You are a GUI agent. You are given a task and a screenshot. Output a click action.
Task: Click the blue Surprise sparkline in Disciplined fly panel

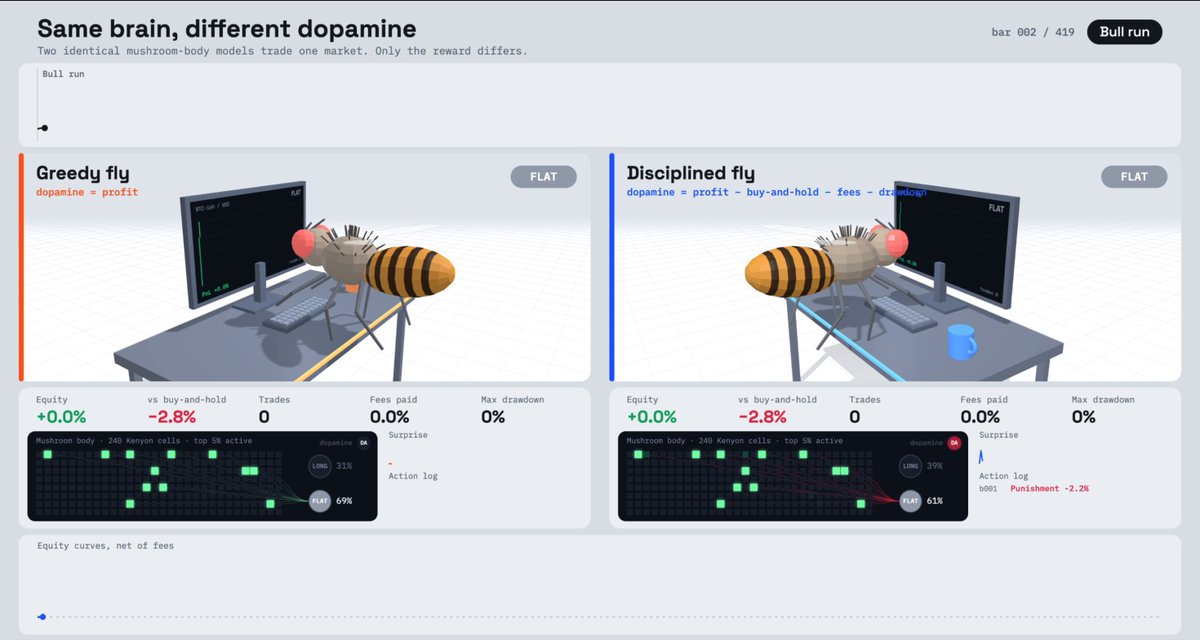point(982,457)
